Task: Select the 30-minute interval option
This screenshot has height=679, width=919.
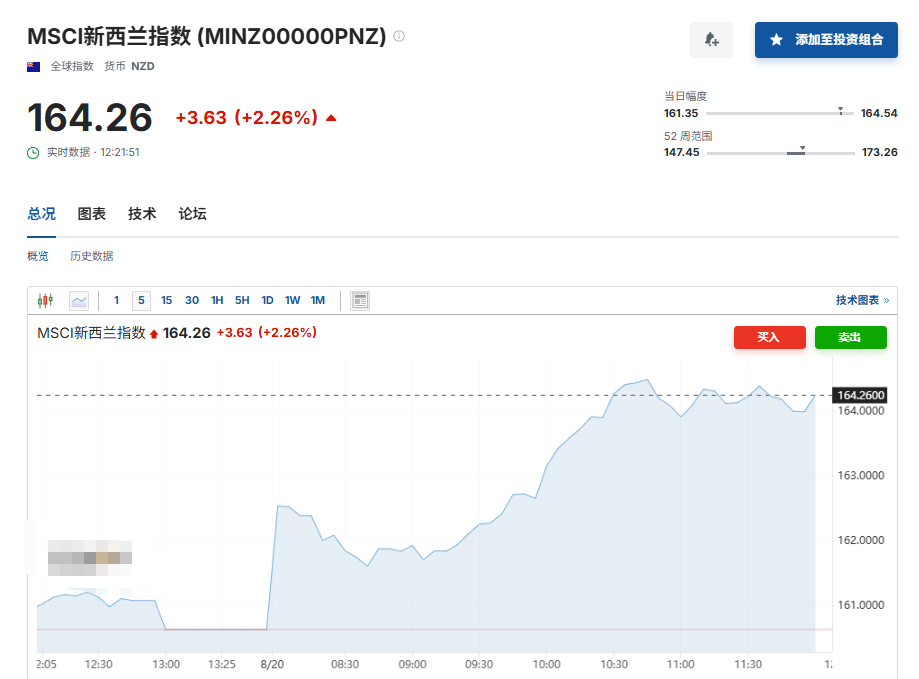Action: [x=191, y=300]
